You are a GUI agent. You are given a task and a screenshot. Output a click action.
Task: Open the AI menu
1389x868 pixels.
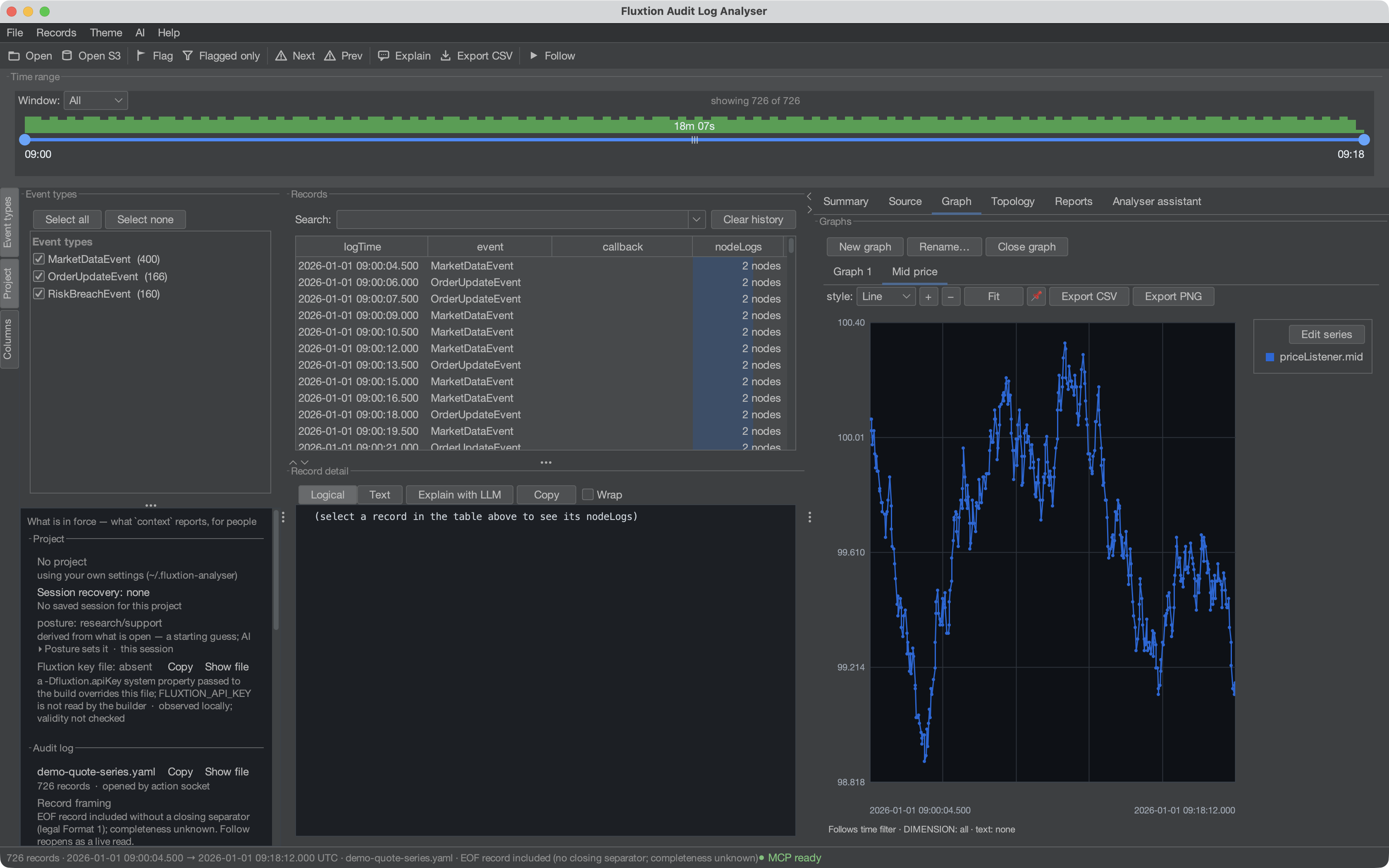[x=140, y=33]
